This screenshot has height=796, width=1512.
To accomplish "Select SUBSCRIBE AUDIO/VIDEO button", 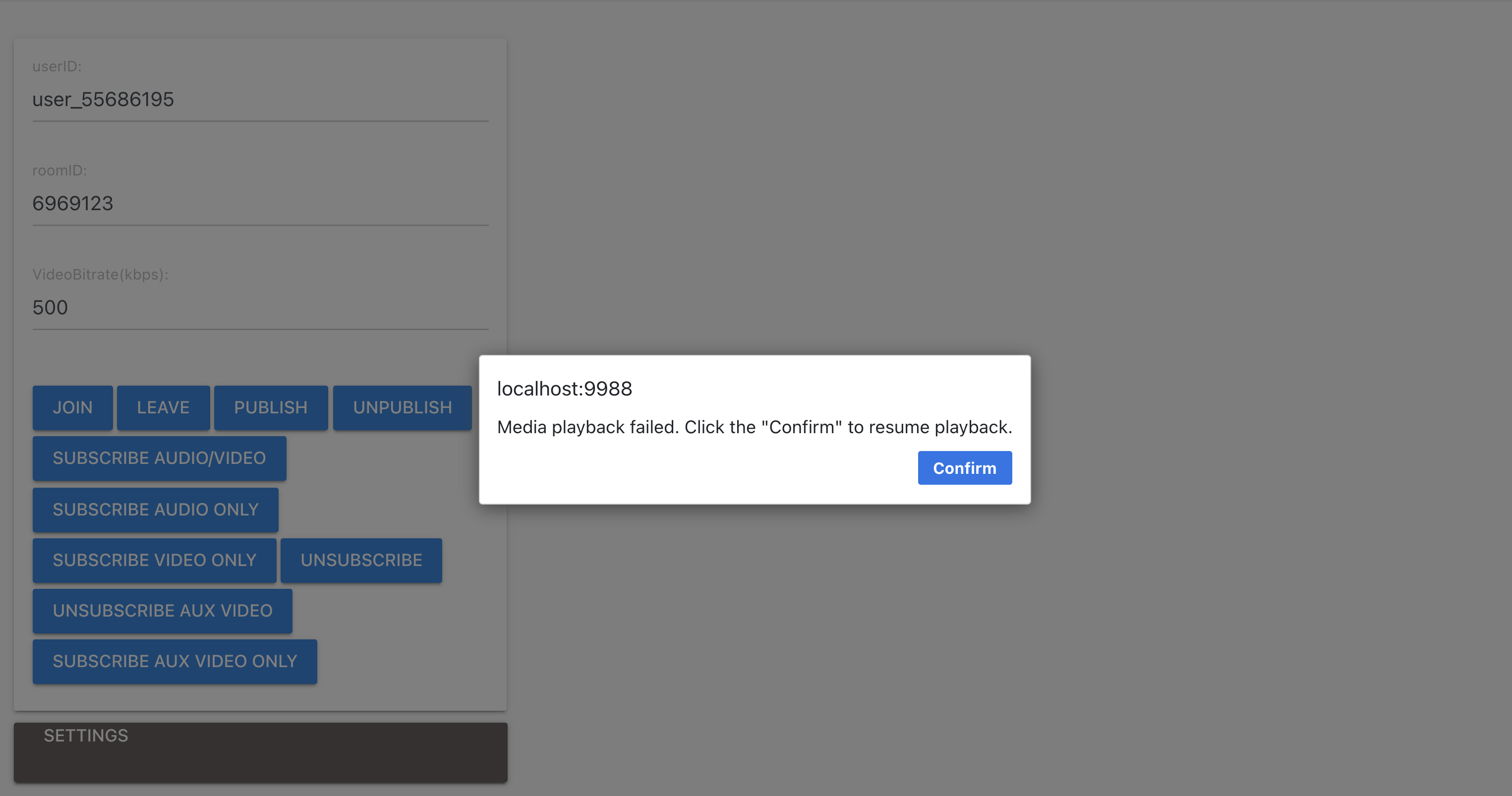I will coord(159,458).
